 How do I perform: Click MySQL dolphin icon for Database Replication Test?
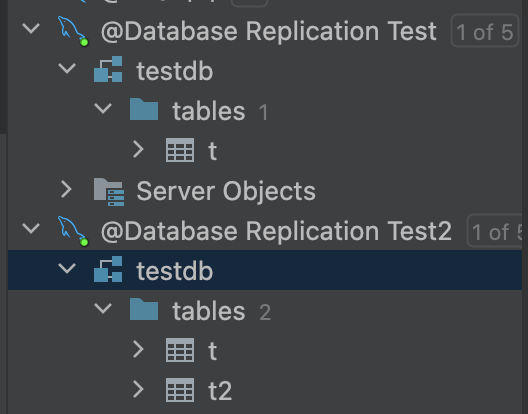coord(72,31)
